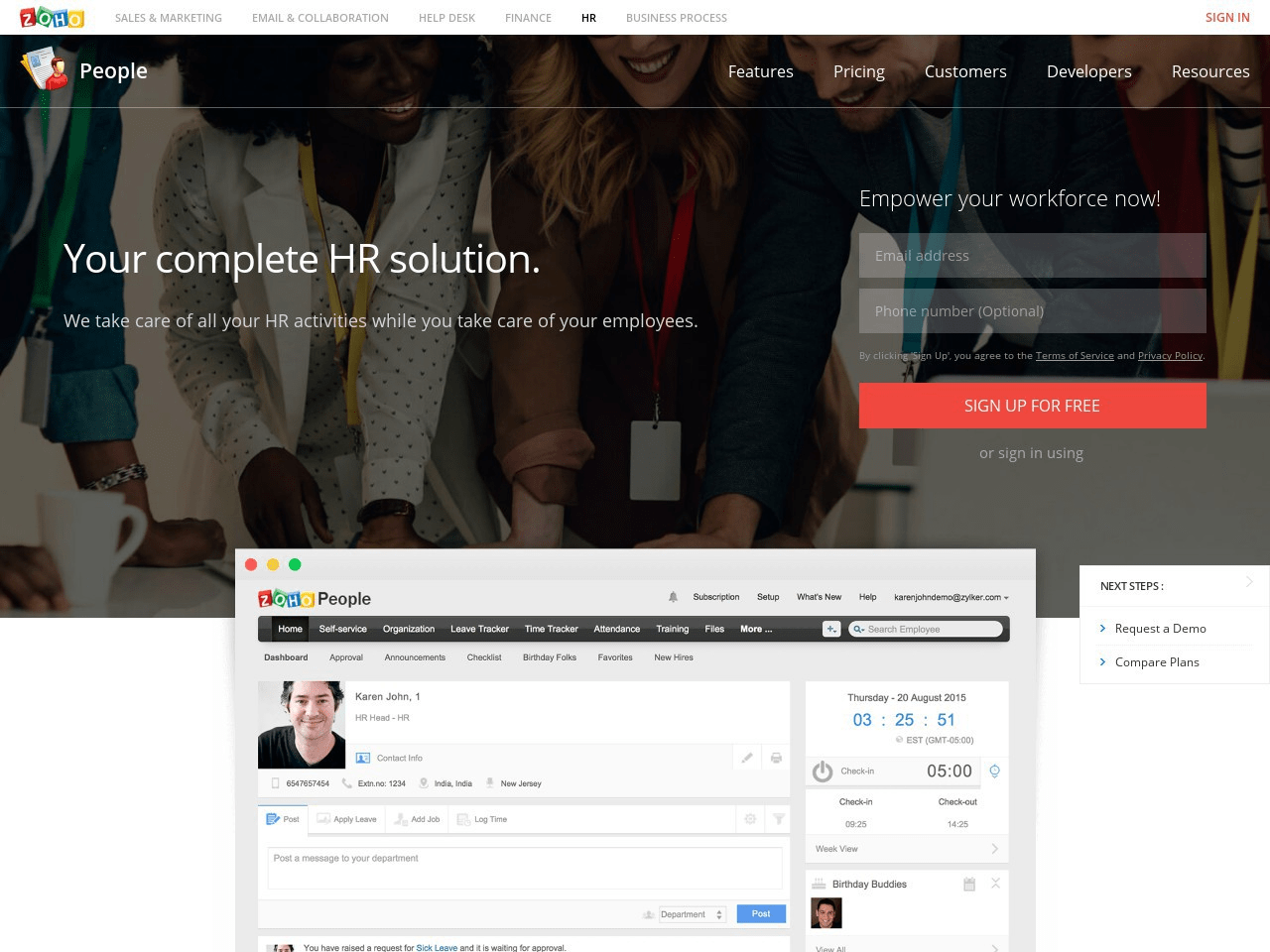Click Subscription in the demo header
This screenshot has width=1270, height=952.
tap(716, 597)
